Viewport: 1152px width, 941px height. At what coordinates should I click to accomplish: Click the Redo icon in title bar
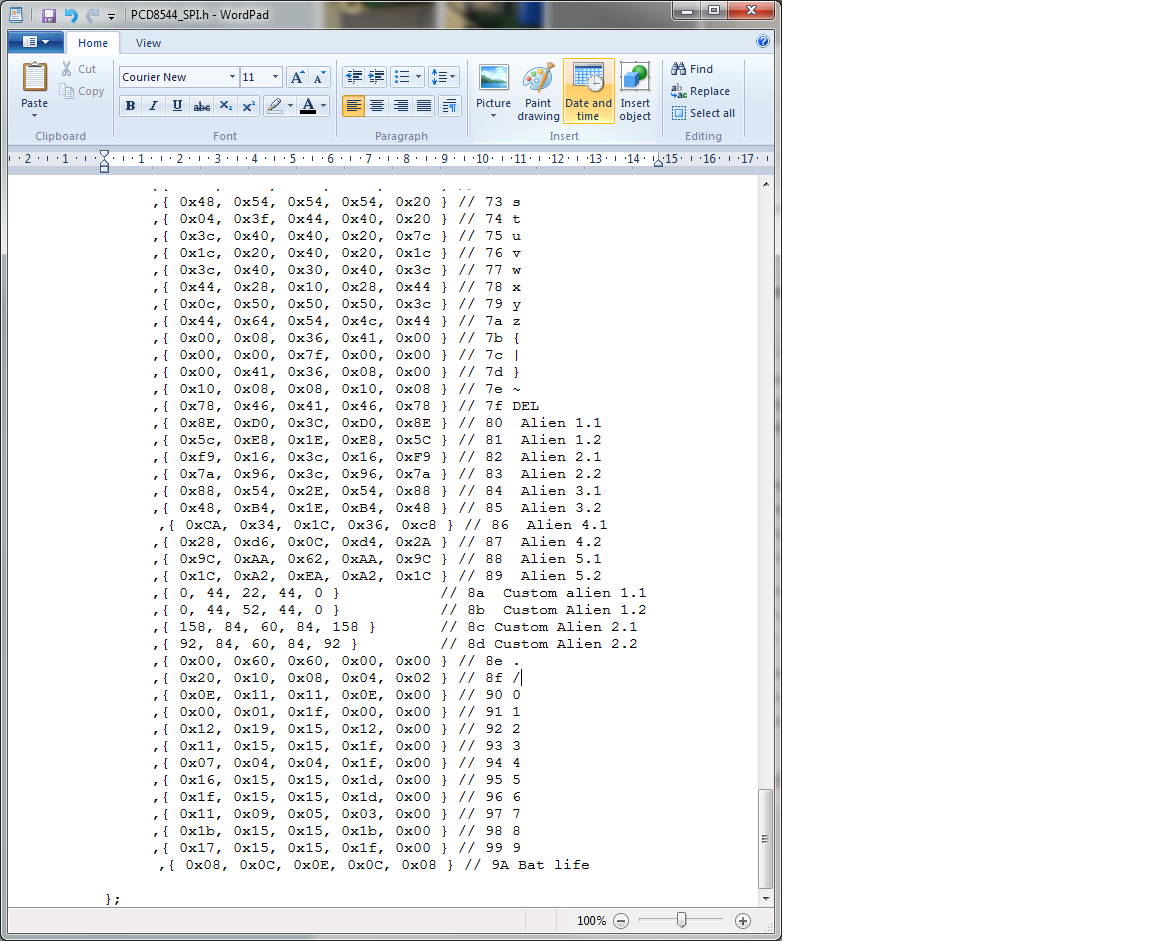pos(92,15)
